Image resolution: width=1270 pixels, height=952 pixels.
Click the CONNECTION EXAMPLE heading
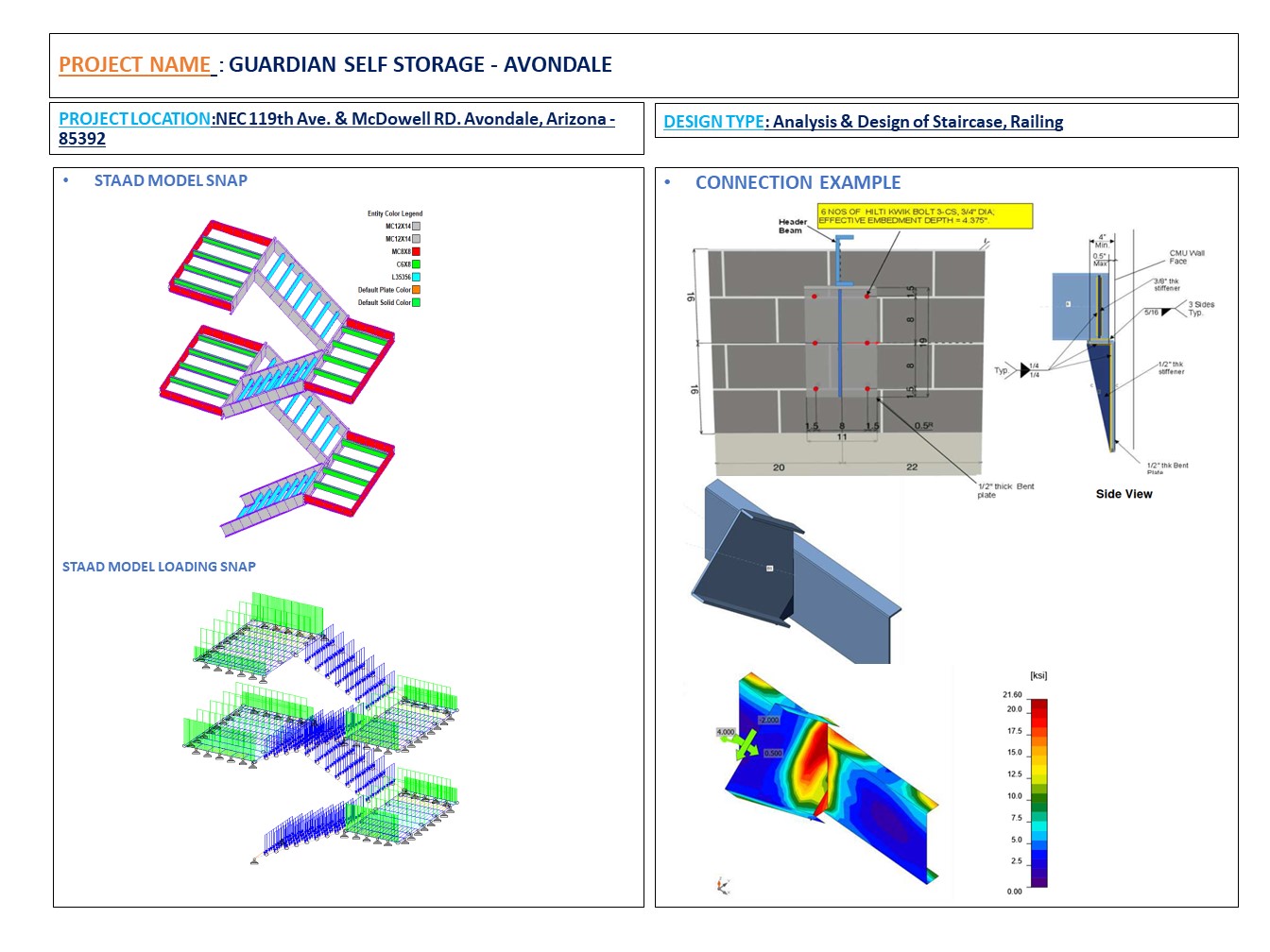pos(798,183)
